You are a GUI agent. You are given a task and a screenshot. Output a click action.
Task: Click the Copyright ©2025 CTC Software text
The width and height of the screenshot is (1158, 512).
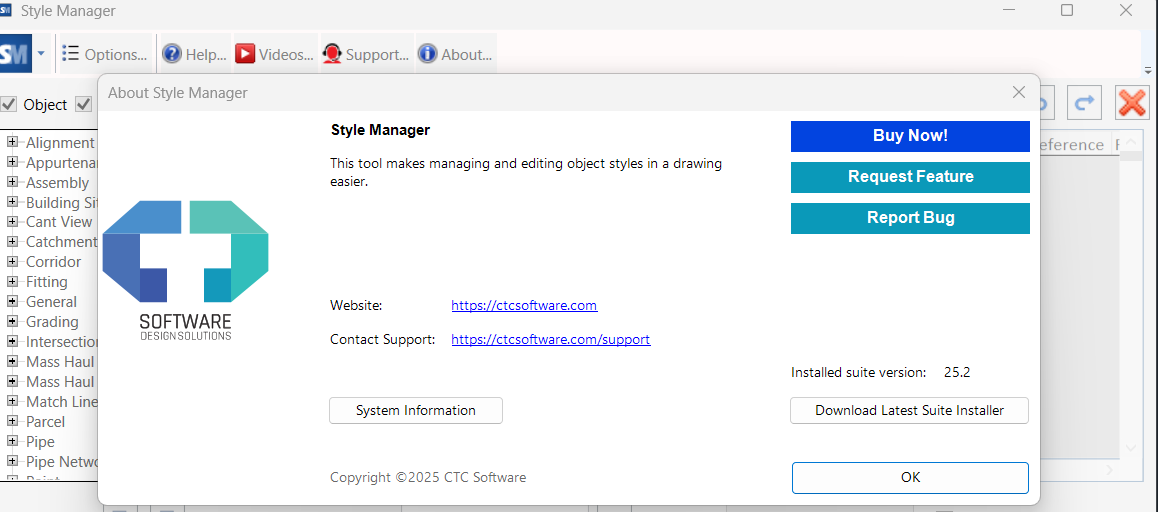[428, 477]
